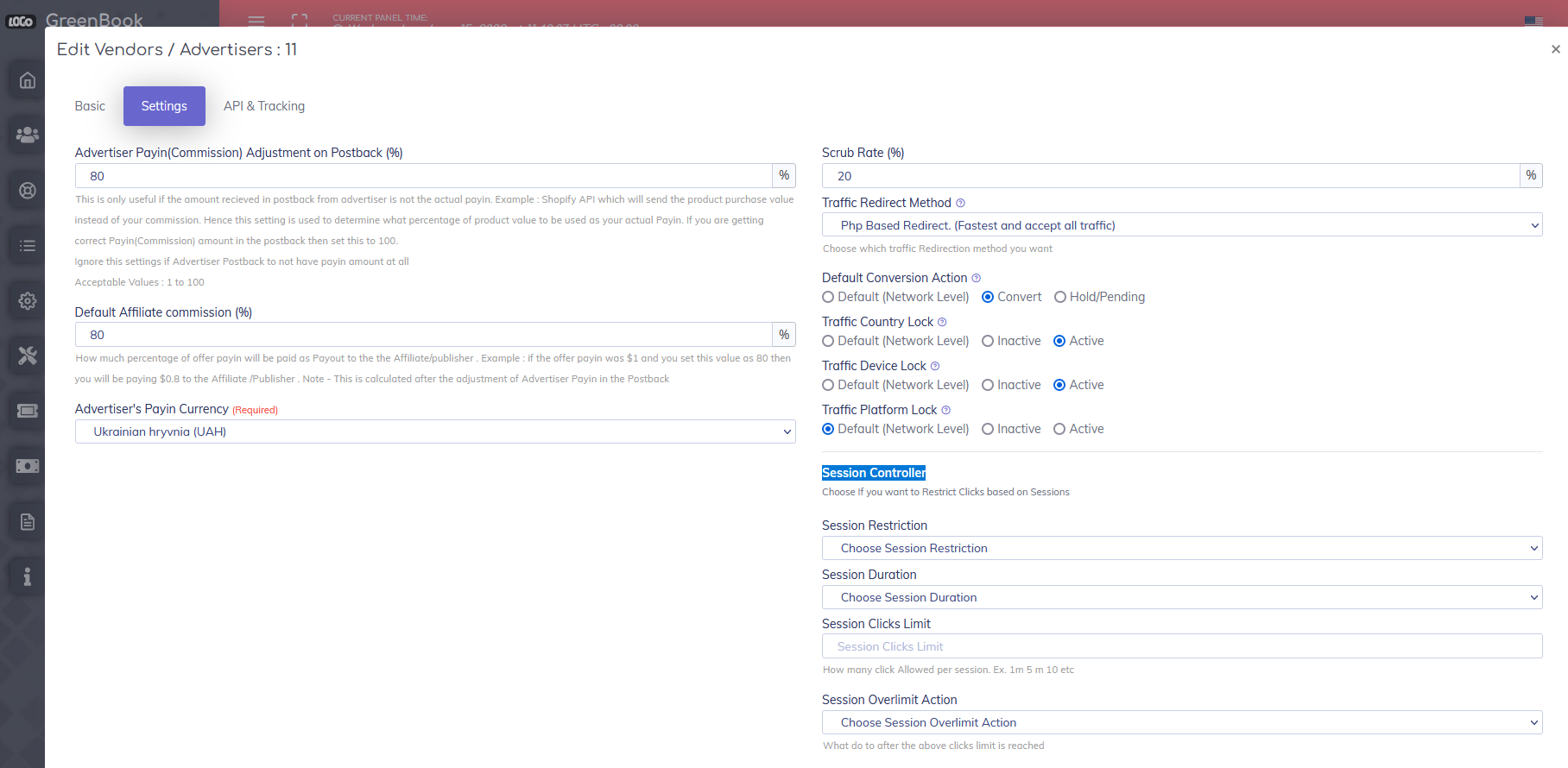The height and width of the screenshot is (768, 1568).
Task: Click help icon beside Traffic Redirect Method
Action: [960, 203]
